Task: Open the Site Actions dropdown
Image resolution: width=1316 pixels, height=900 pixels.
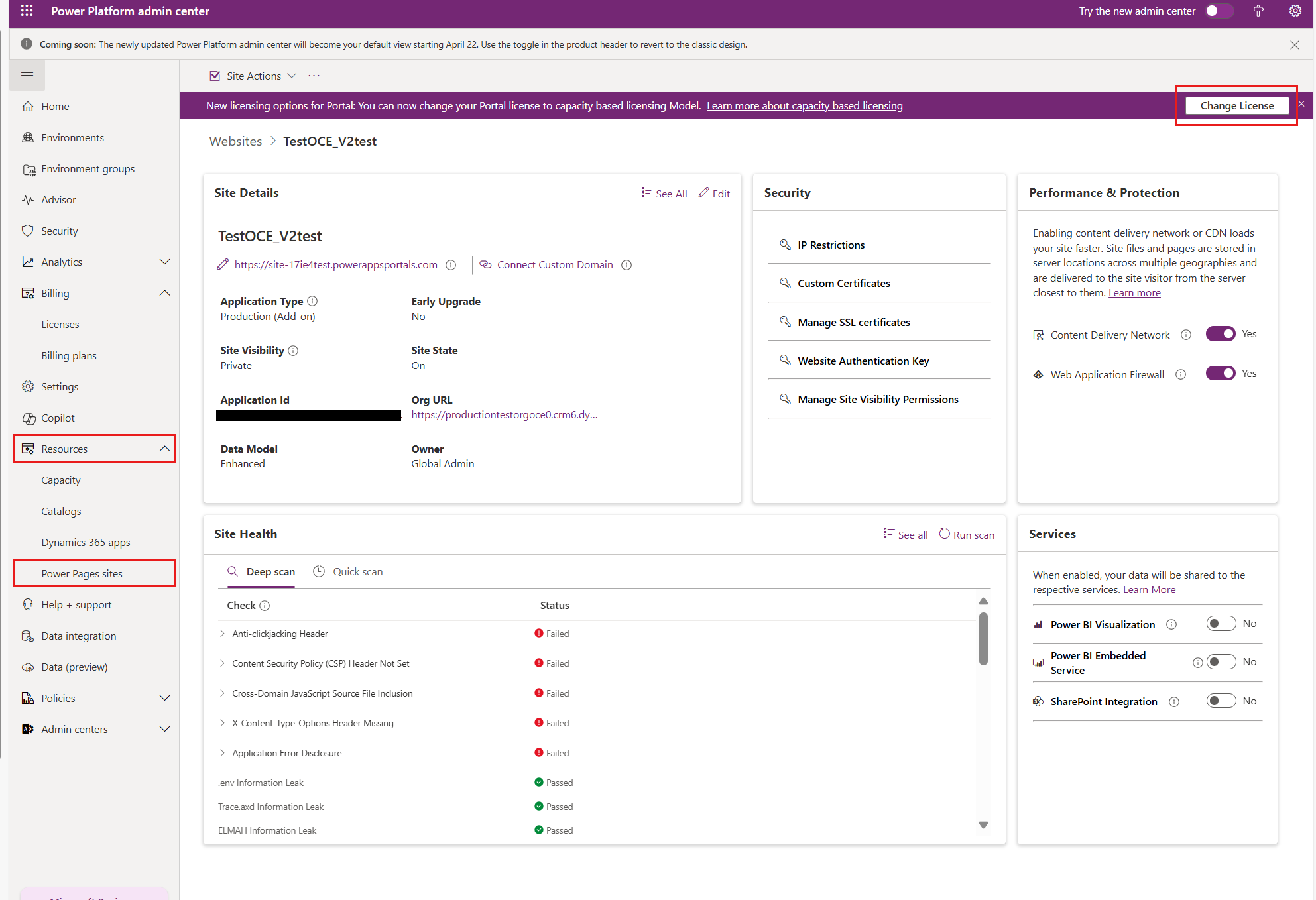Action: tap(253, 76)
